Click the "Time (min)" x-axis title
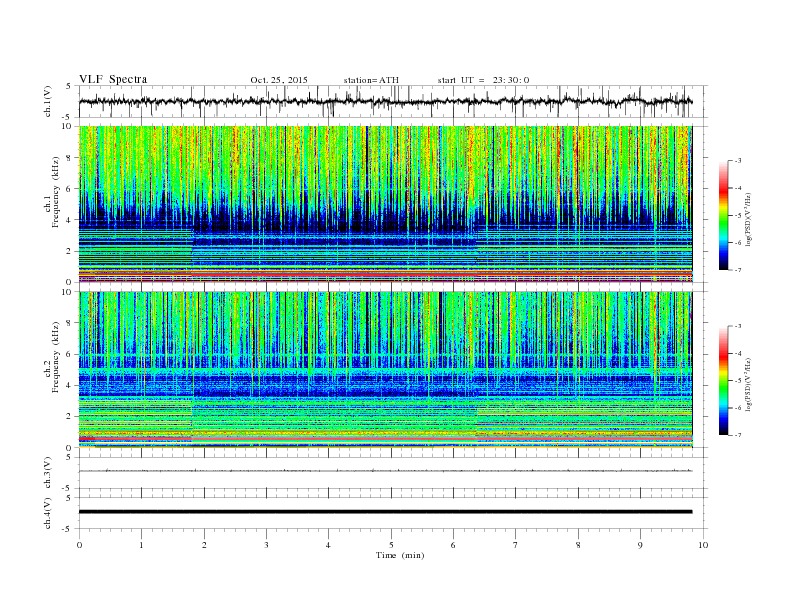This screenshot has width=792, height=612. [x=400, y=555]
